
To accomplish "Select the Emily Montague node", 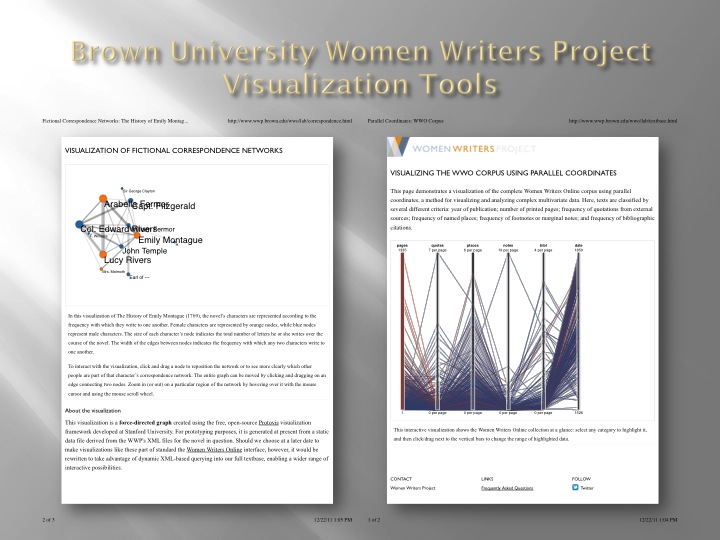I will (x=137, y=235).
